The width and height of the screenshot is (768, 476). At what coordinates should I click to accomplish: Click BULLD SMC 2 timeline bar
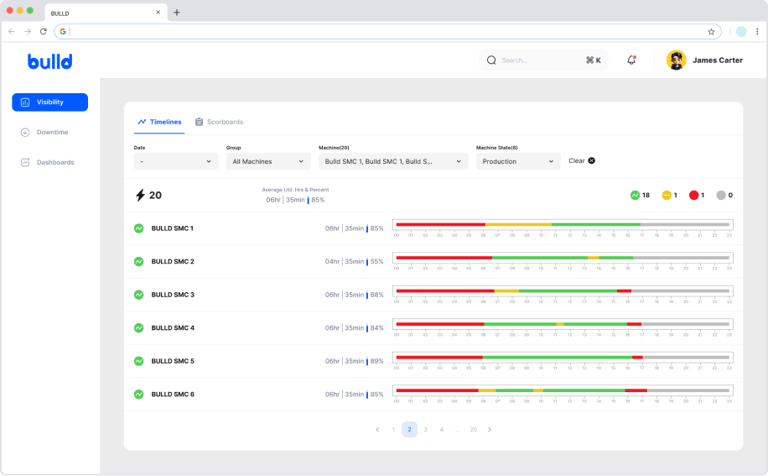click(x=563, y=258)
